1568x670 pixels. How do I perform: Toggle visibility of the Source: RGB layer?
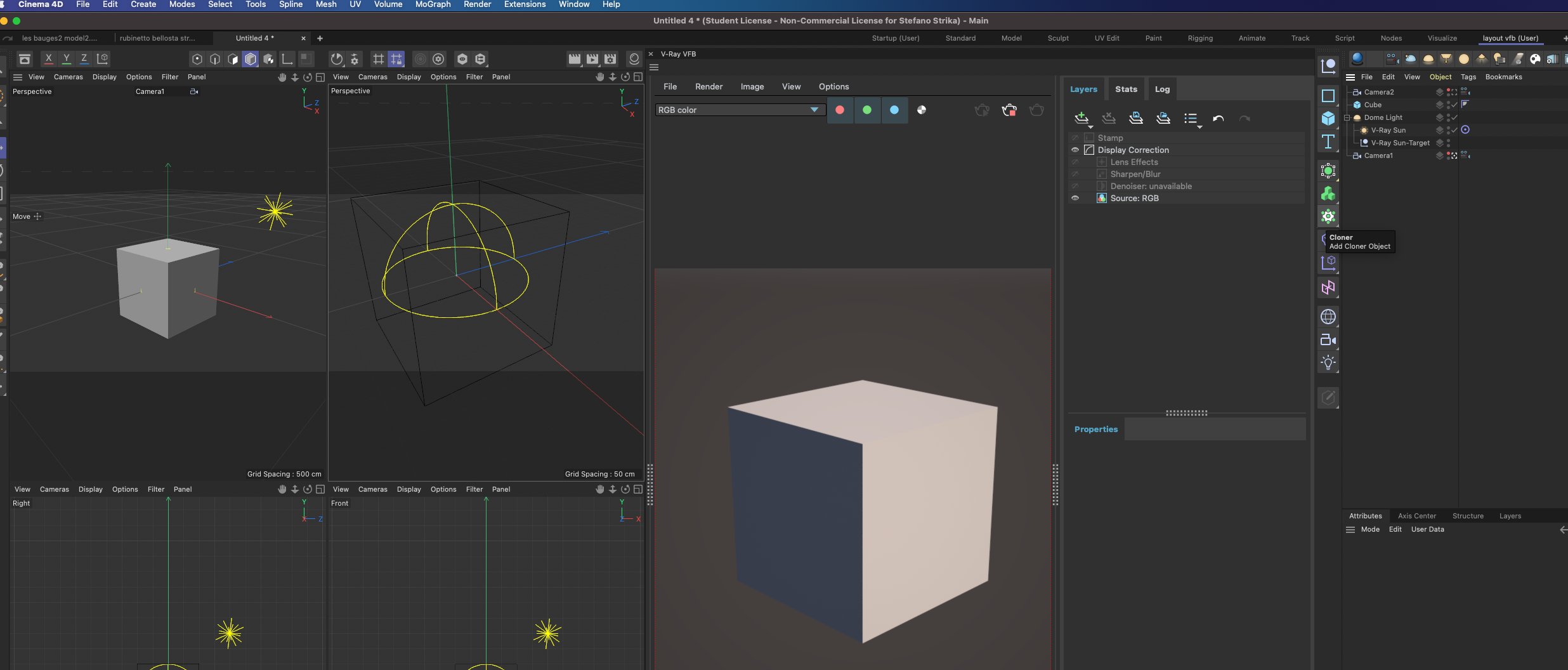click(1075, 199)
